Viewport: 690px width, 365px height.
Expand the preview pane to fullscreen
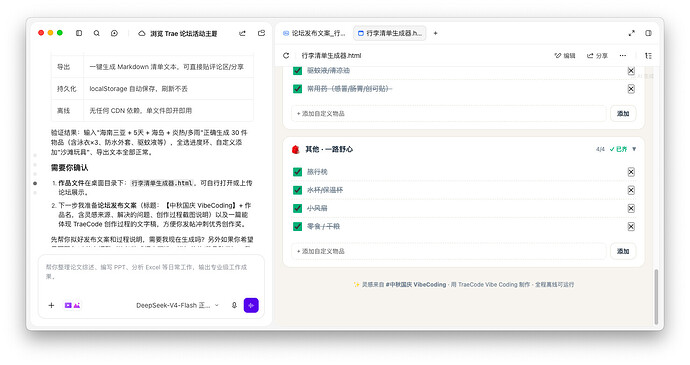click(631, 33)
